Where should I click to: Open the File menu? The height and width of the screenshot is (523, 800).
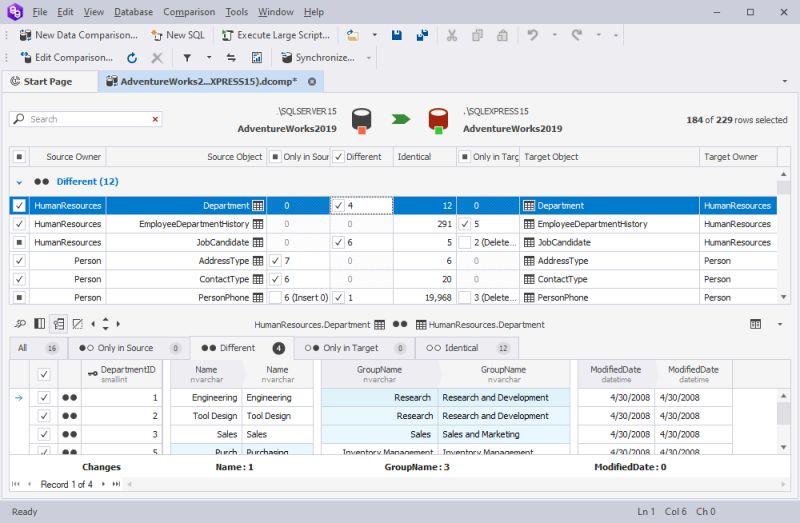[x=39, y=12]
